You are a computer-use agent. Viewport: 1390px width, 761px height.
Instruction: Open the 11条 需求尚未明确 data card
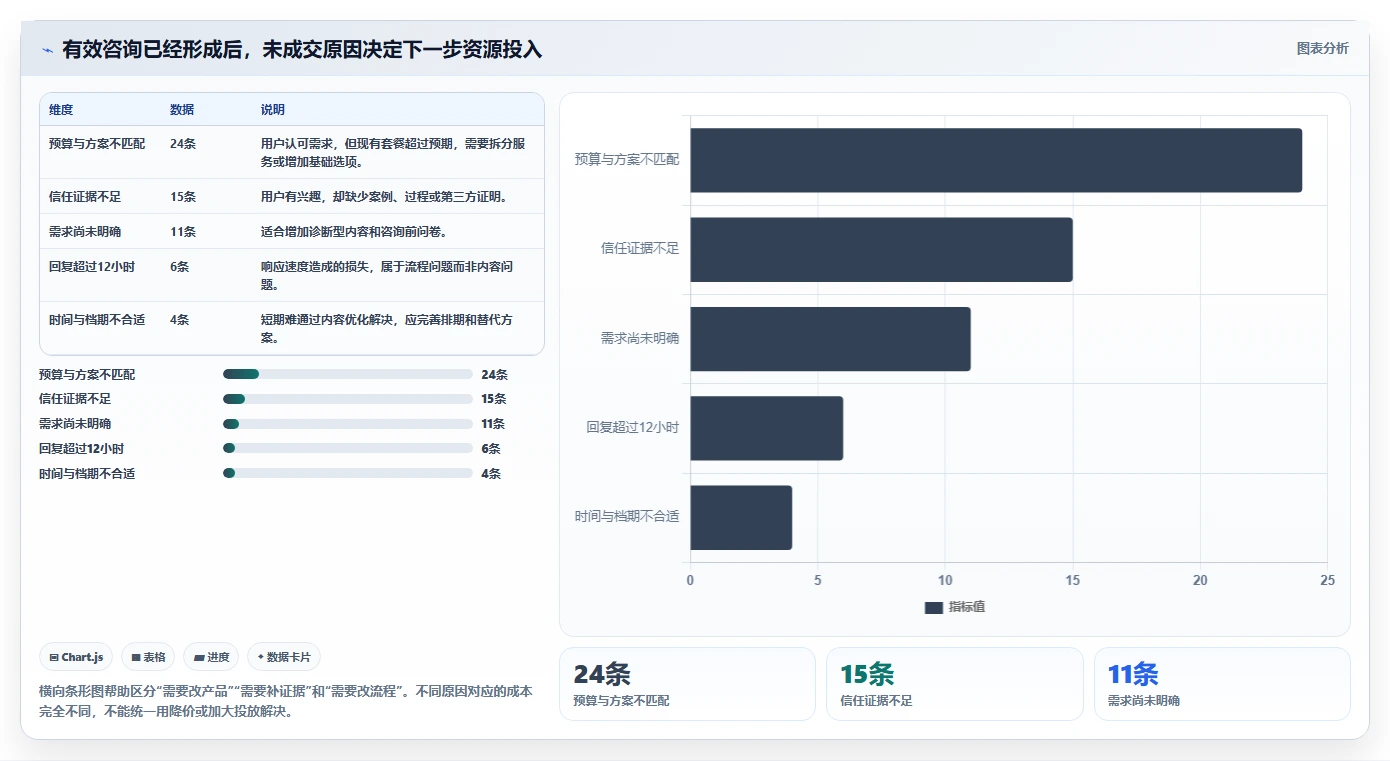1222,684
